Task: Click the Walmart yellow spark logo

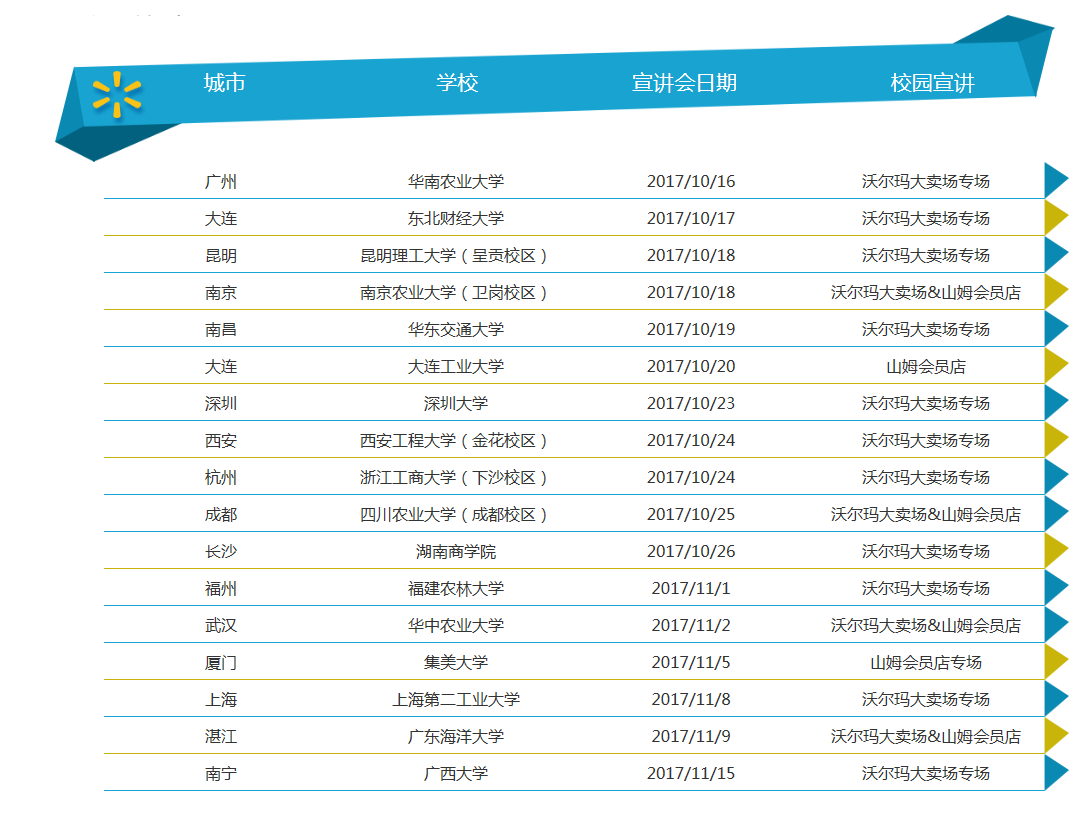Action: click(x=117, y=94)
